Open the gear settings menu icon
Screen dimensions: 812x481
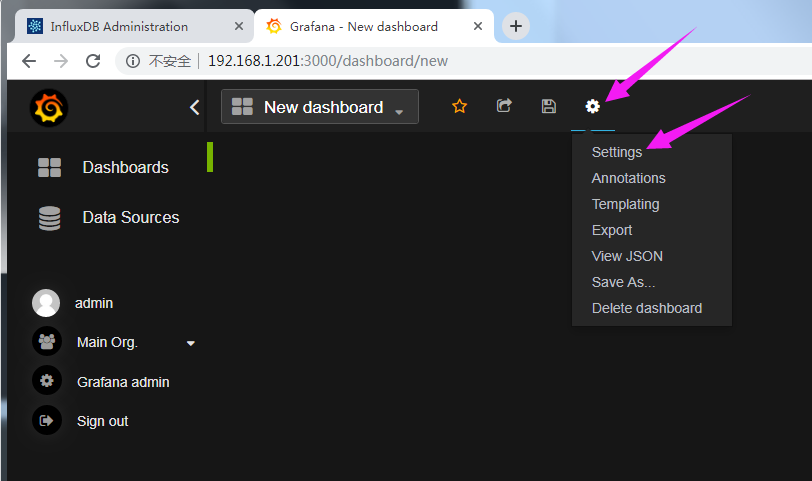pyautogui.click(x=592, y=106)
